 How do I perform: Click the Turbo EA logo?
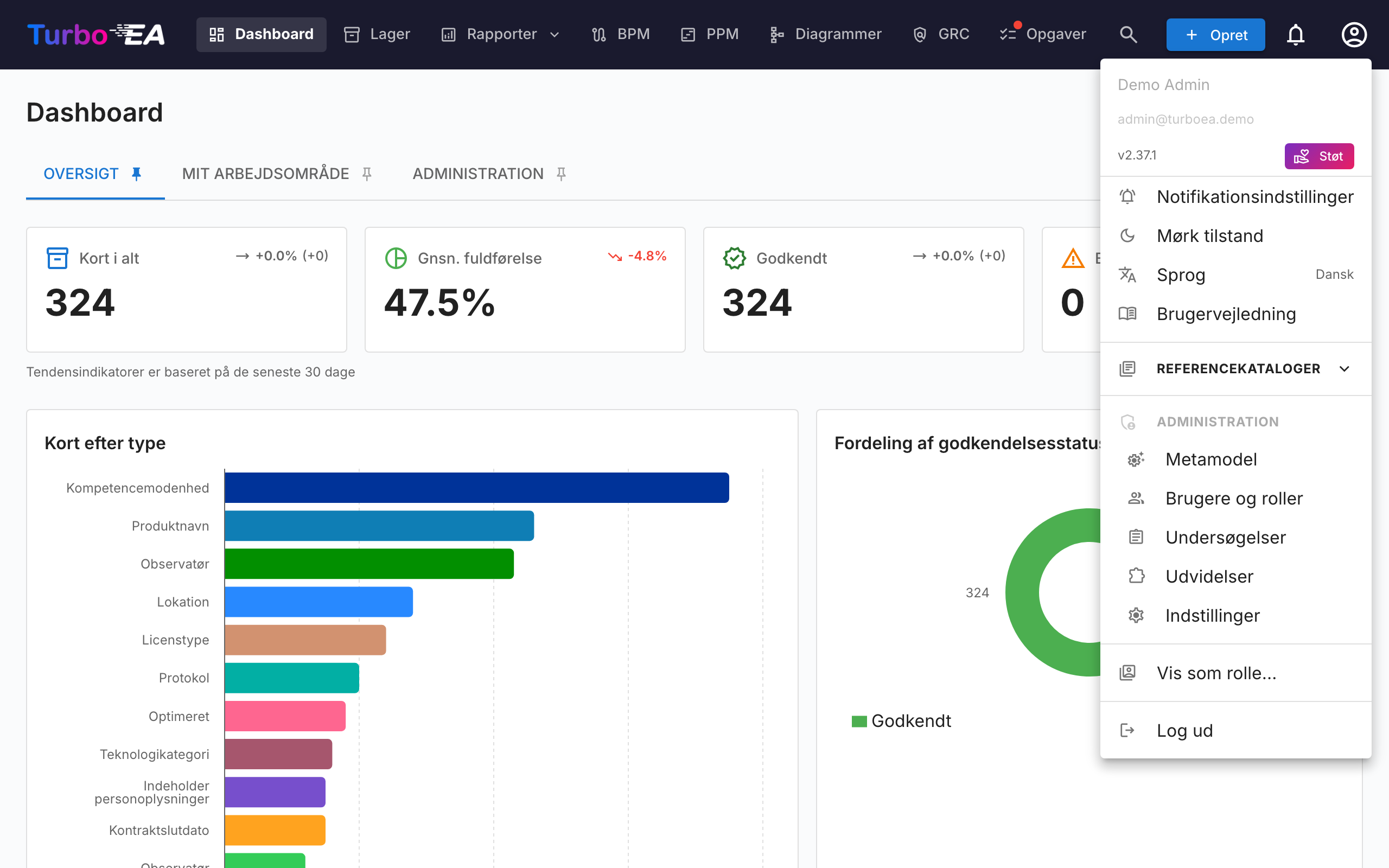point(96,34)
